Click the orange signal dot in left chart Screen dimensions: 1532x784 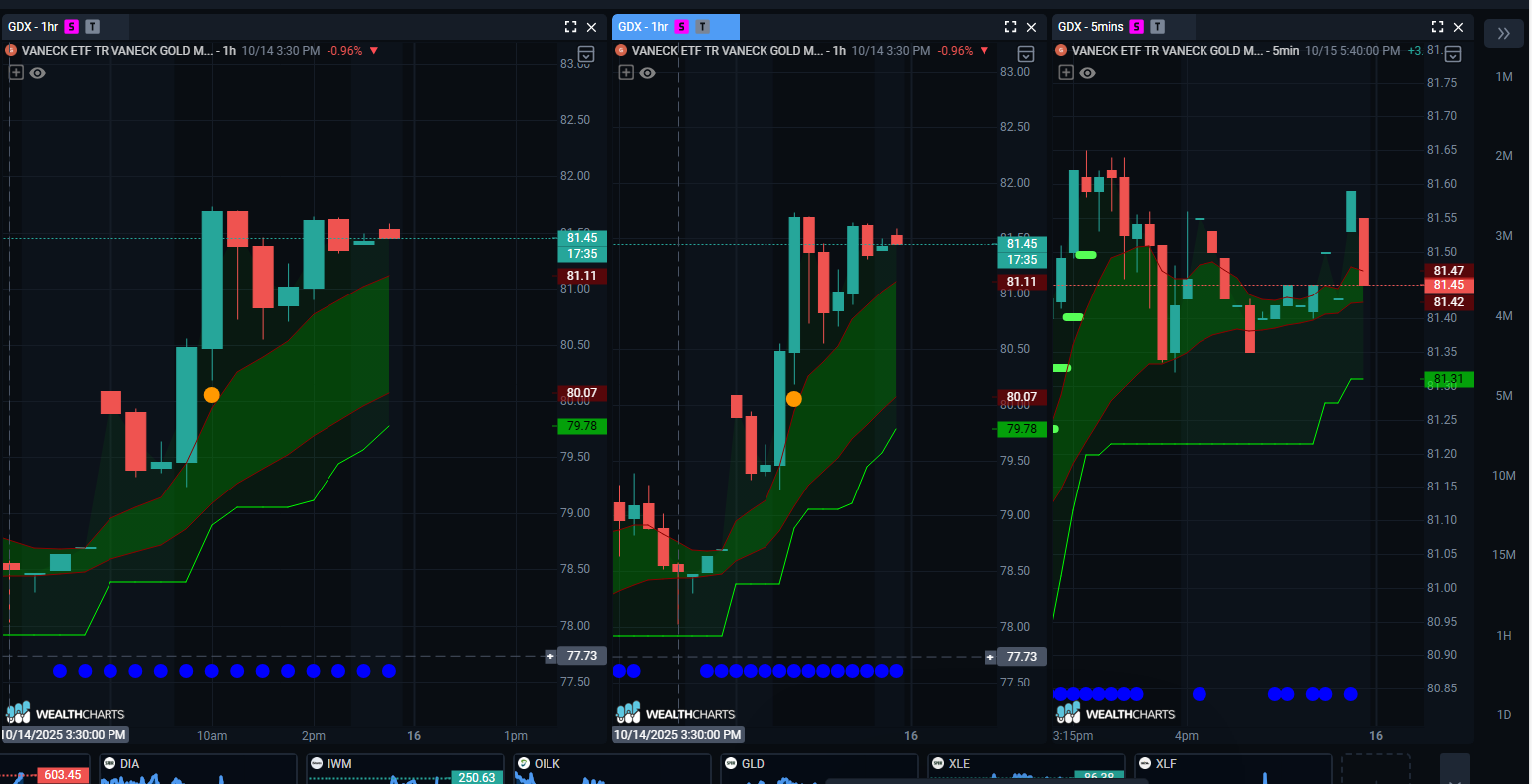(211, 395)
